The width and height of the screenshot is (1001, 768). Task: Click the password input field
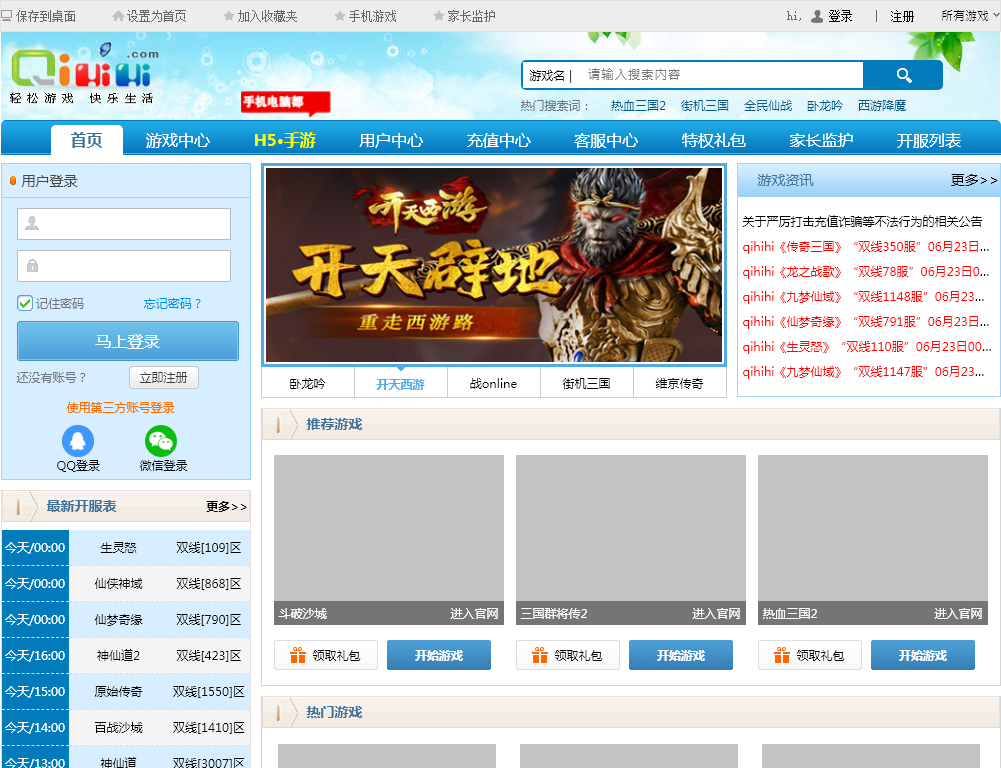point(124,266)
